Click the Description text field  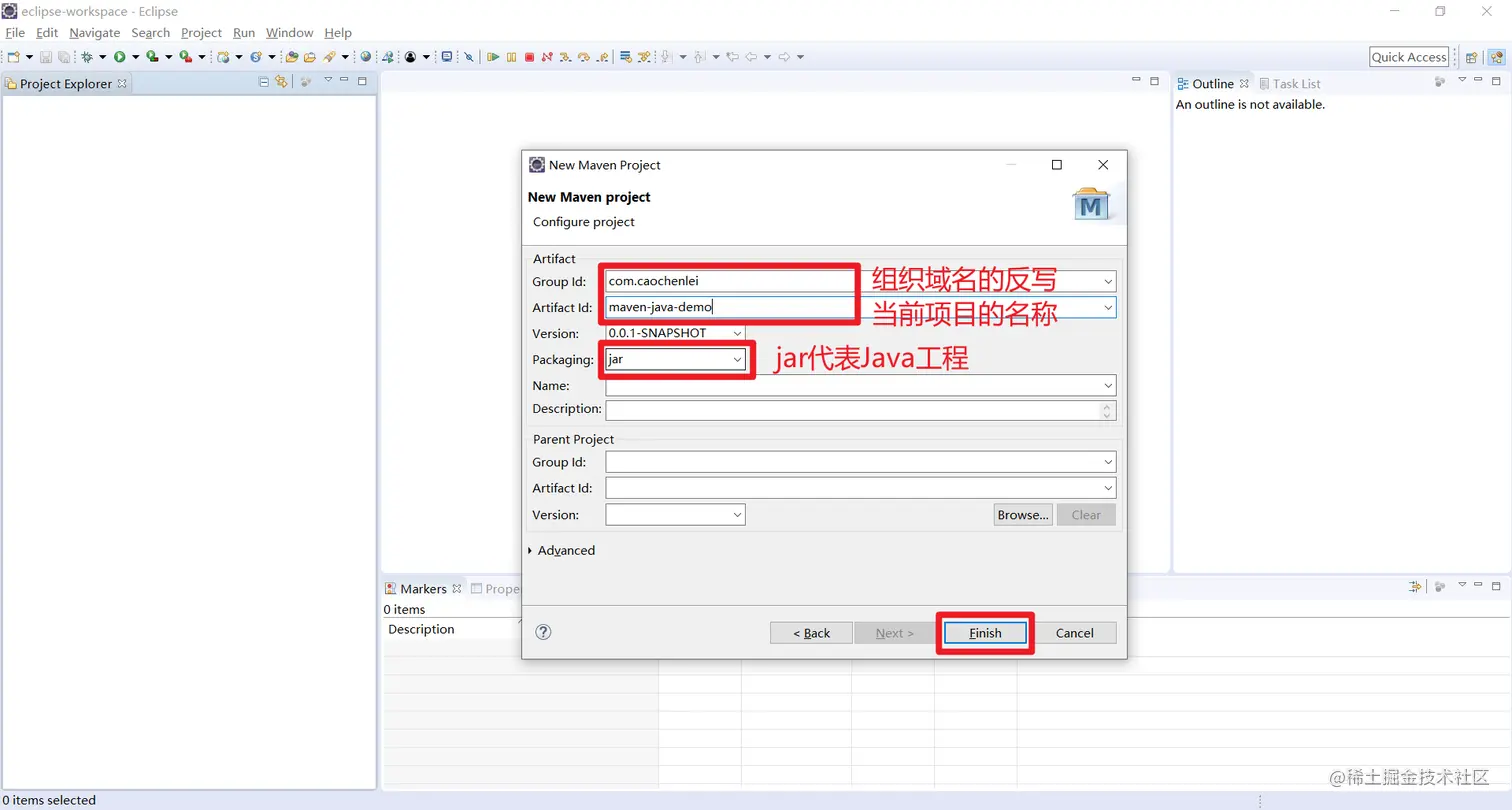point(861,410)
